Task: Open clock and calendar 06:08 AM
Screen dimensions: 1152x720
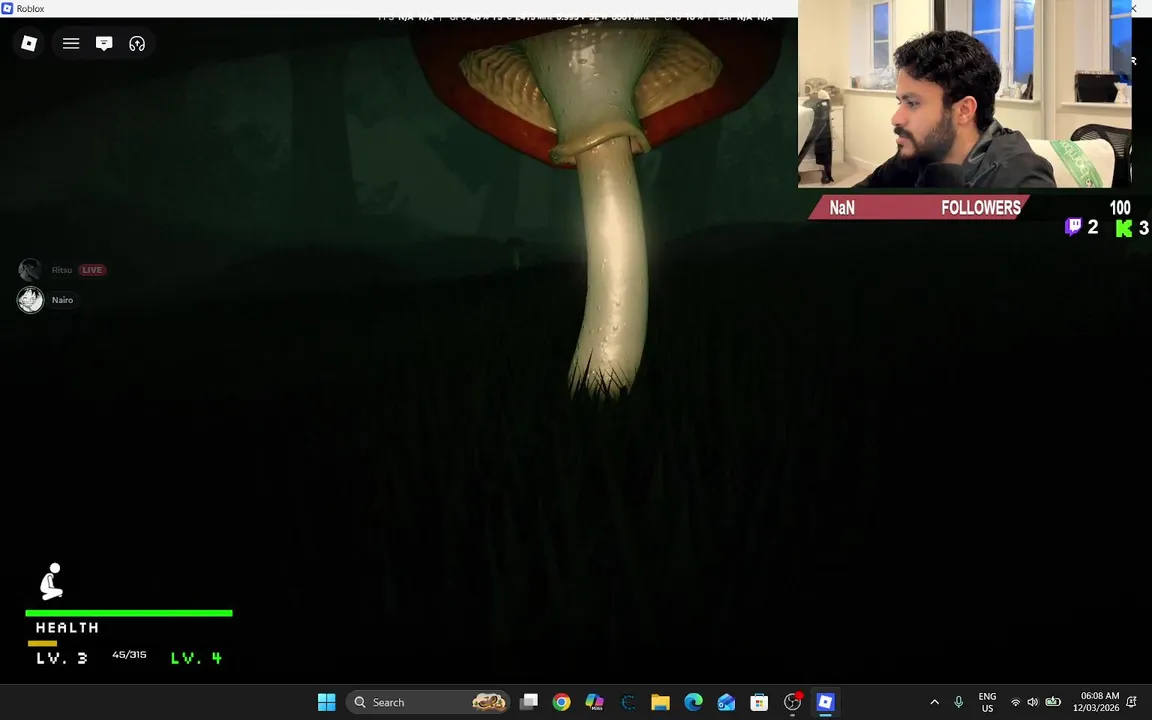Action: point(1096,702)
